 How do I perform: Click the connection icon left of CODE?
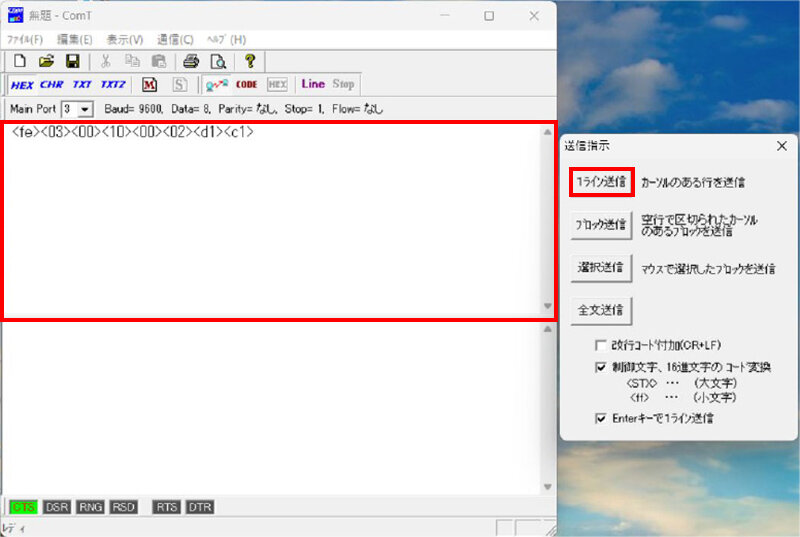[216, 85]
